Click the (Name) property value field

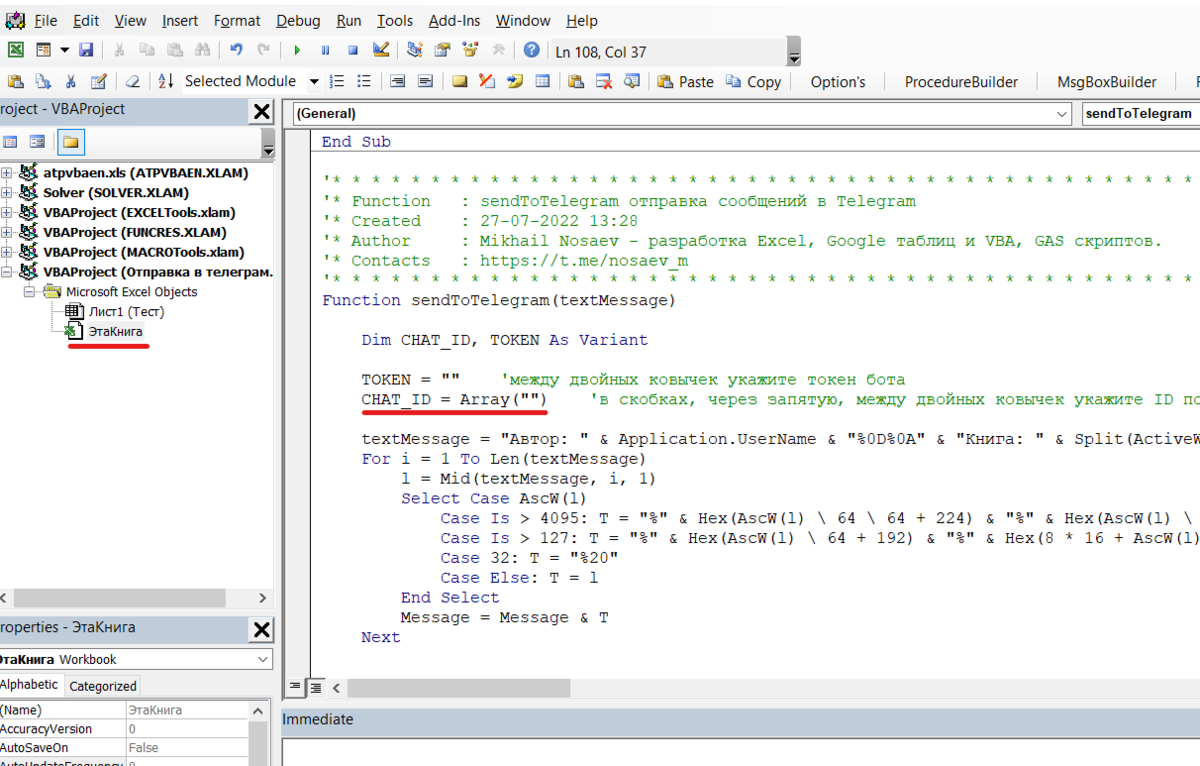(x=185, y=710)
